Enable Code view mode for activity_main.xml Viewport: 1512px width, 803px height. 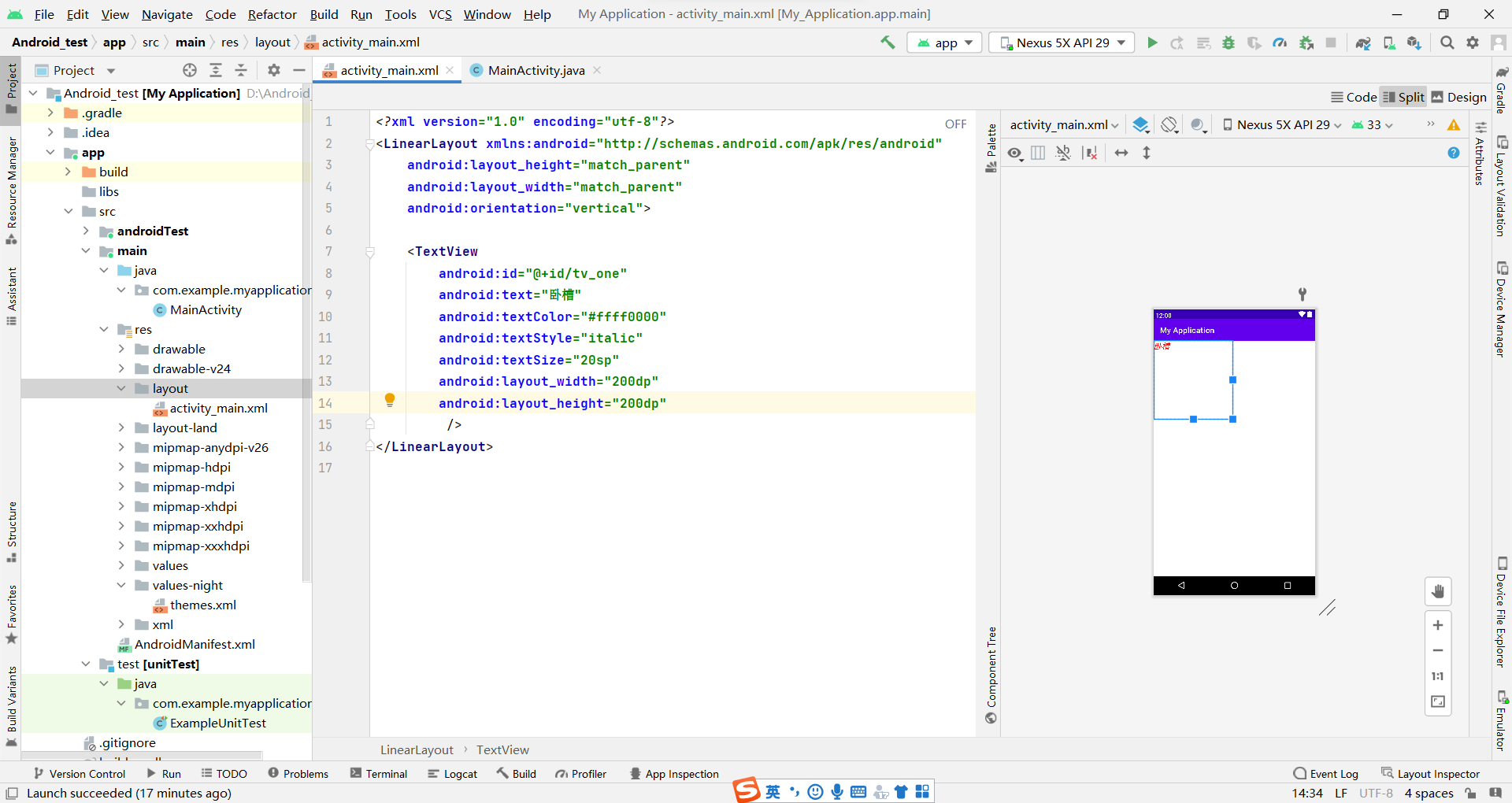pyautogui.click(x=1353, y=96)
